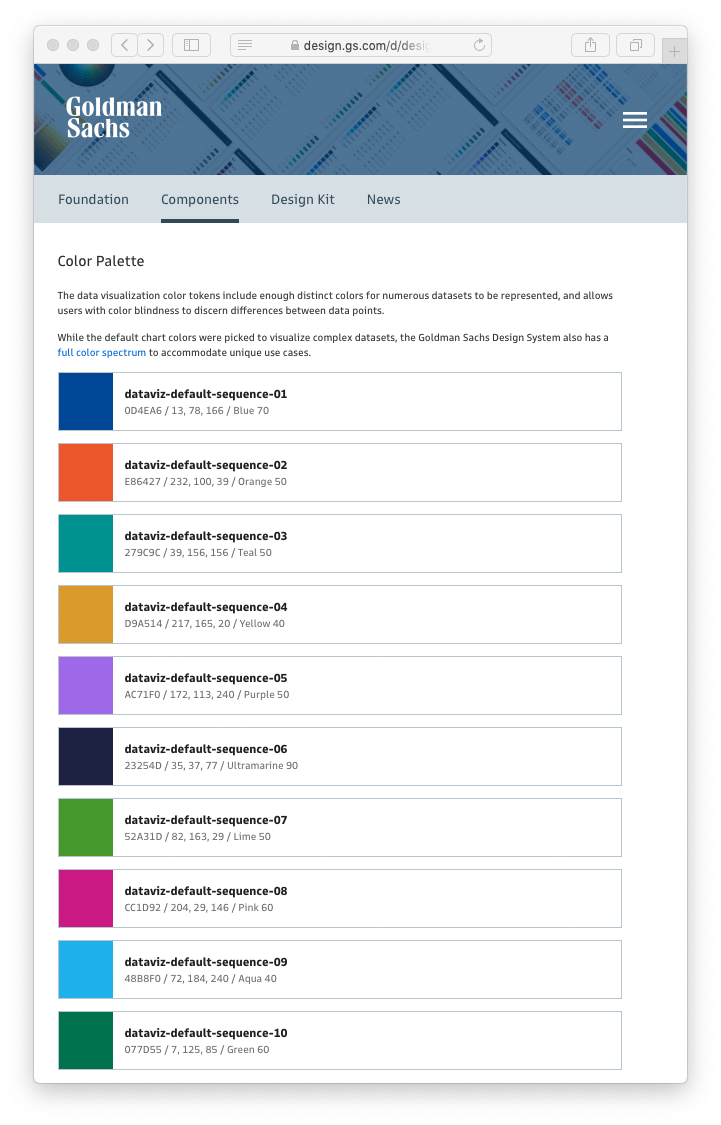Screen dimensions: 721x1125
Task: Open the hamburger menu in header
Action: click(635, 120)
